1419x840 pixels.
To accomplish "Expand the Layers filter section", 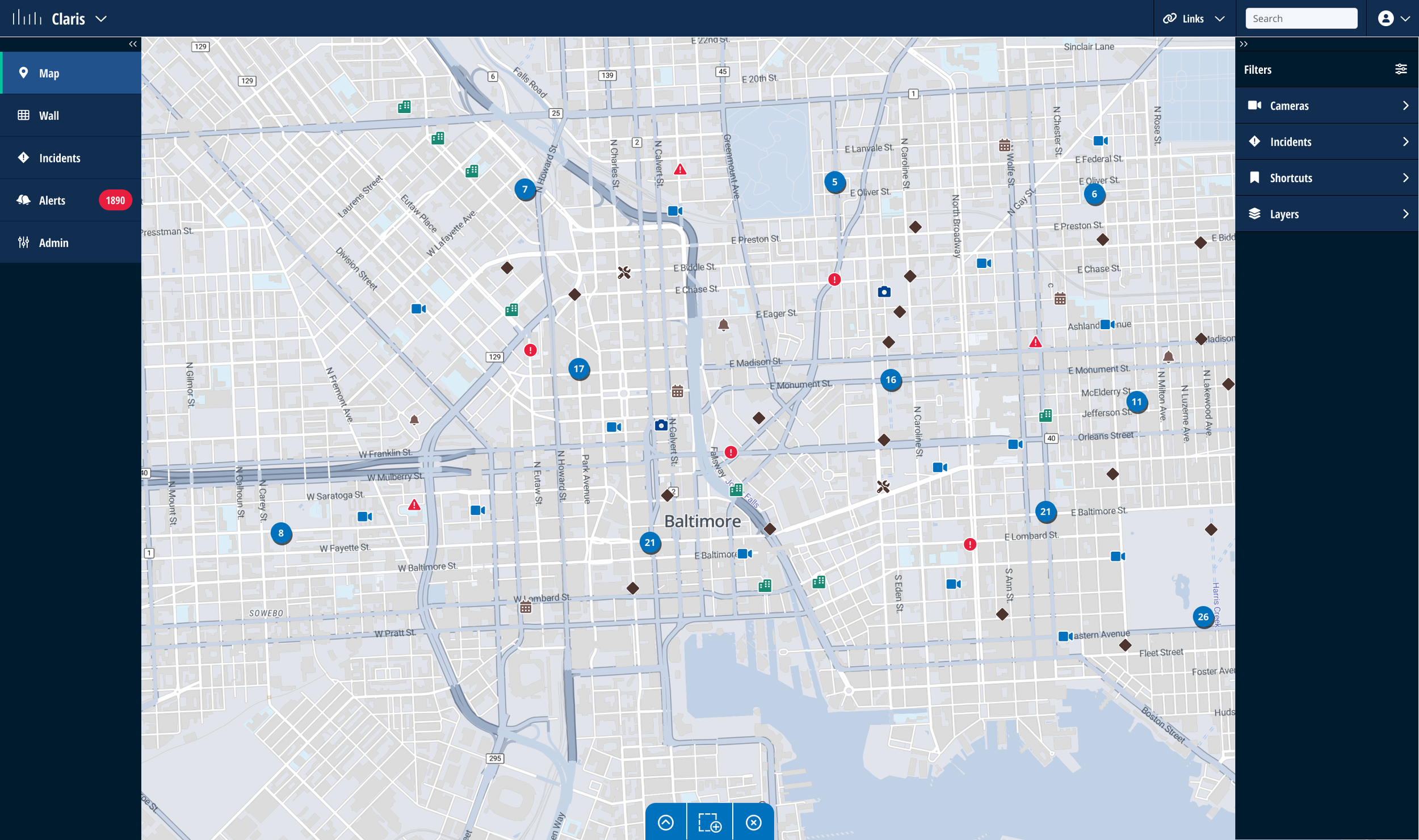I will point(1326,214).
